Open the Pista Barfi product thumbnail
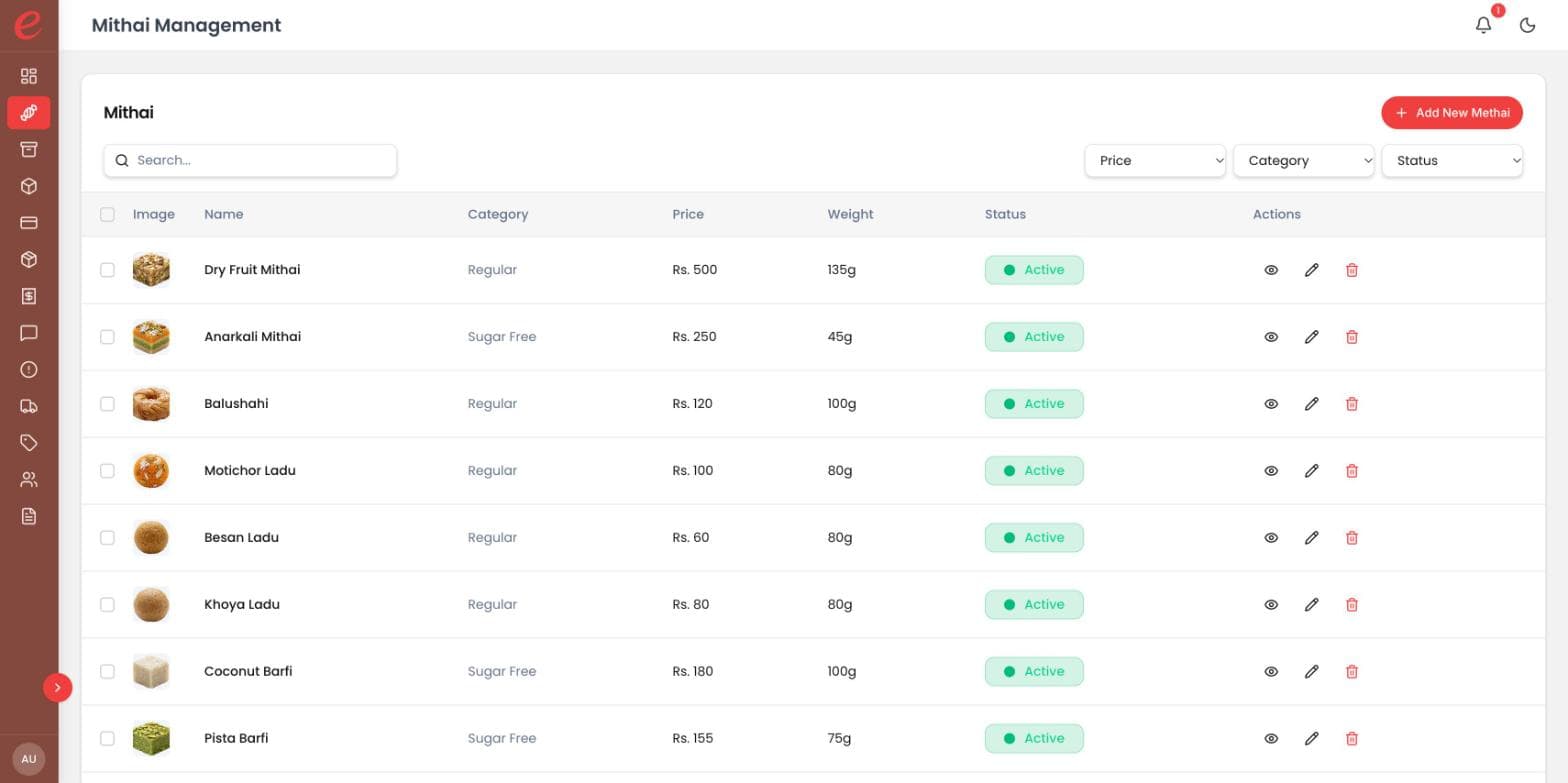 [x=151, y=739]
